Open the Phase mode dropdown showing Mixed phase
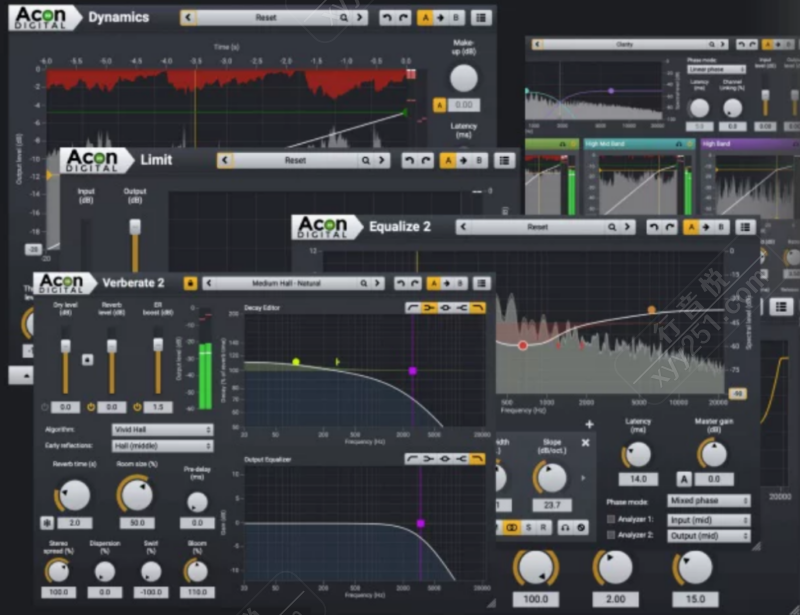Image resolution: width=800 pixels, height=615 pixels. click(709, 501)
